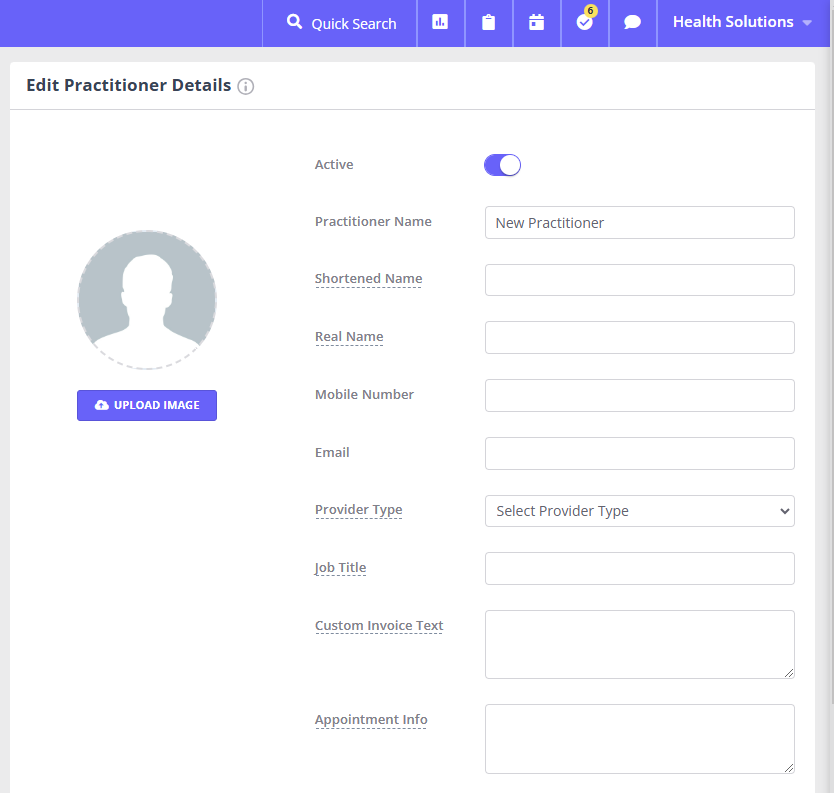Click the Upload Image button

point(146,405)
